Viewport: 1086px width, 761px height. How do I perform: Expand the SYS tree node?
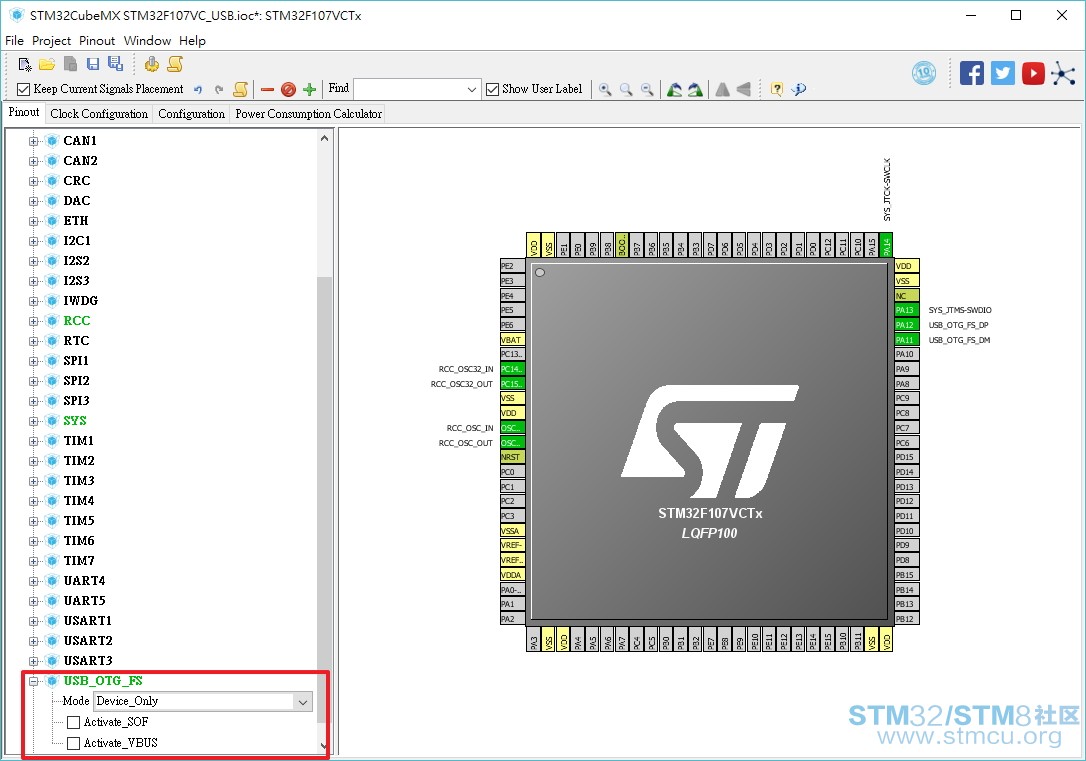(x=33, y=421)
